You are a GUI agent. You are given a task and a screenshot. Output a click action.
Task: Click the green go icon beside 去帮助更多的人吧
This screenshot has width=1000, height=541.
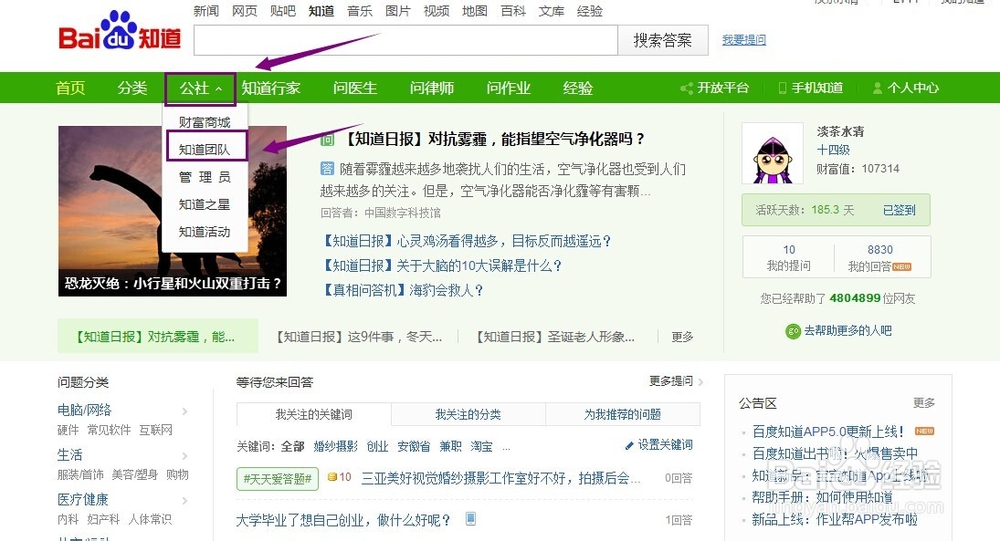(x=793, y=331)
